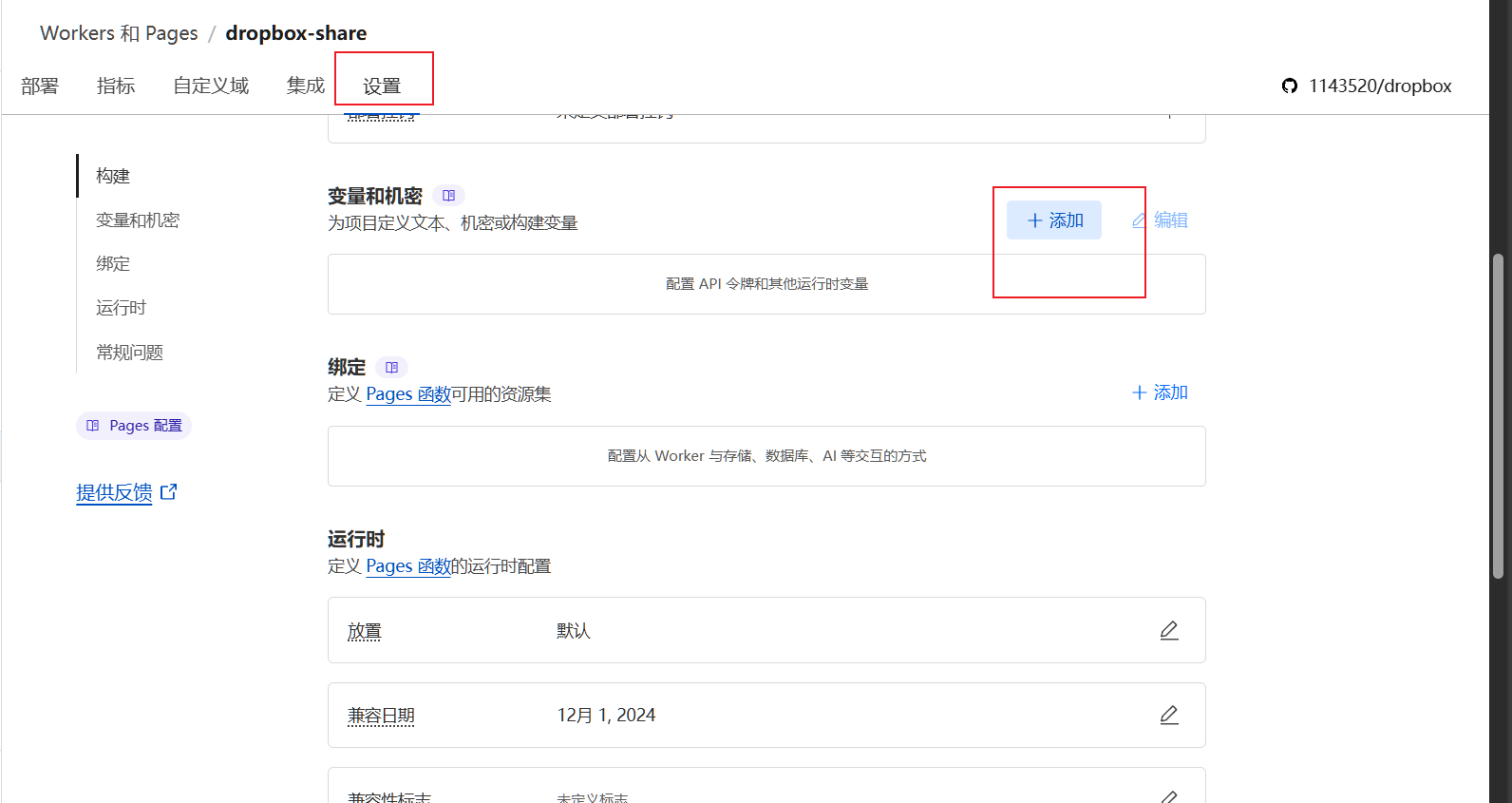Click the GitHub icon next to 1143520/dropbox
The width and height of the screenshot is (1512, 803).
(x=1289, y=86)
